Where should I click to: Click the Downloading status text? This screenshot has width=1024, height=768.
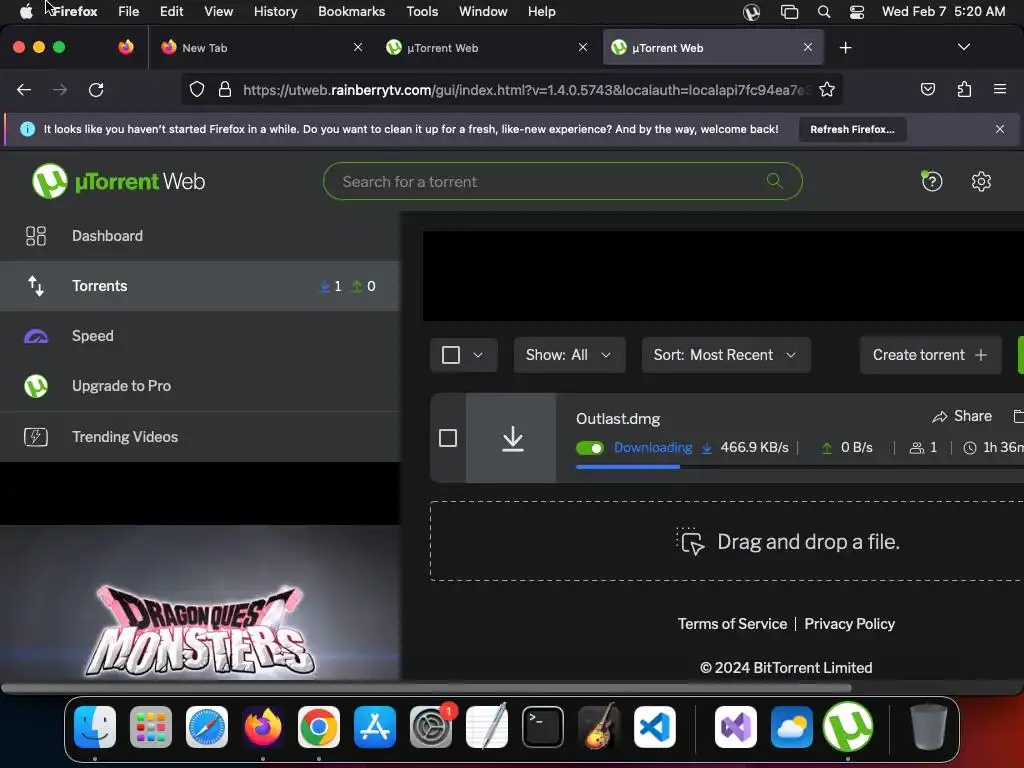(652, 447)
